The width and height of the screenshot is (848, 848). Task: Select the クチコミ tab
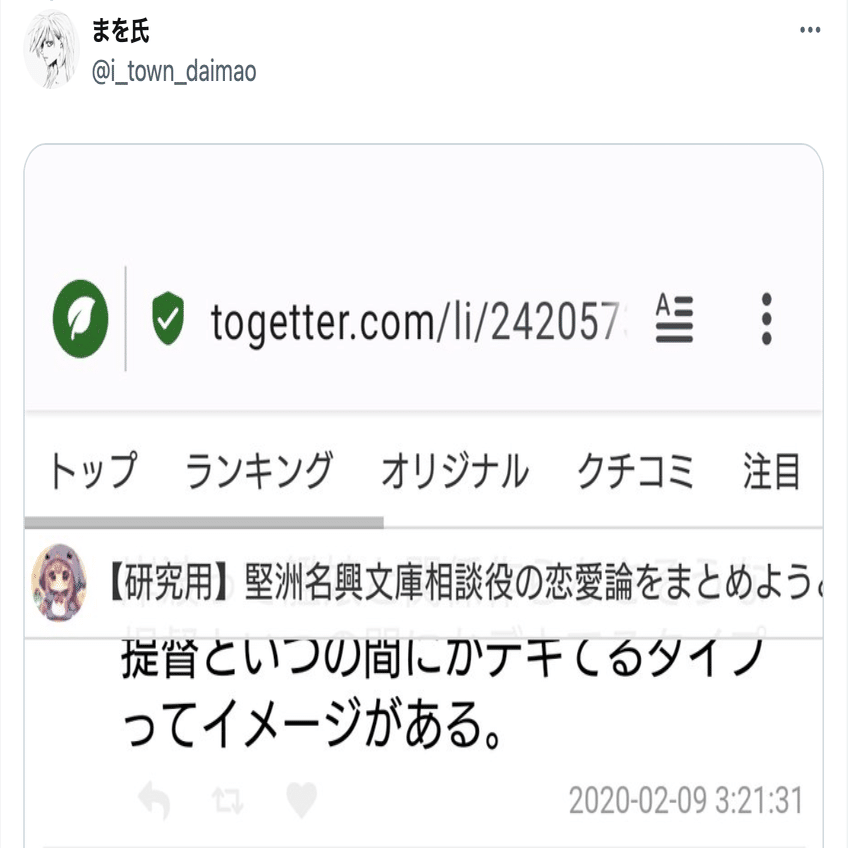click(x=635, y=471)
